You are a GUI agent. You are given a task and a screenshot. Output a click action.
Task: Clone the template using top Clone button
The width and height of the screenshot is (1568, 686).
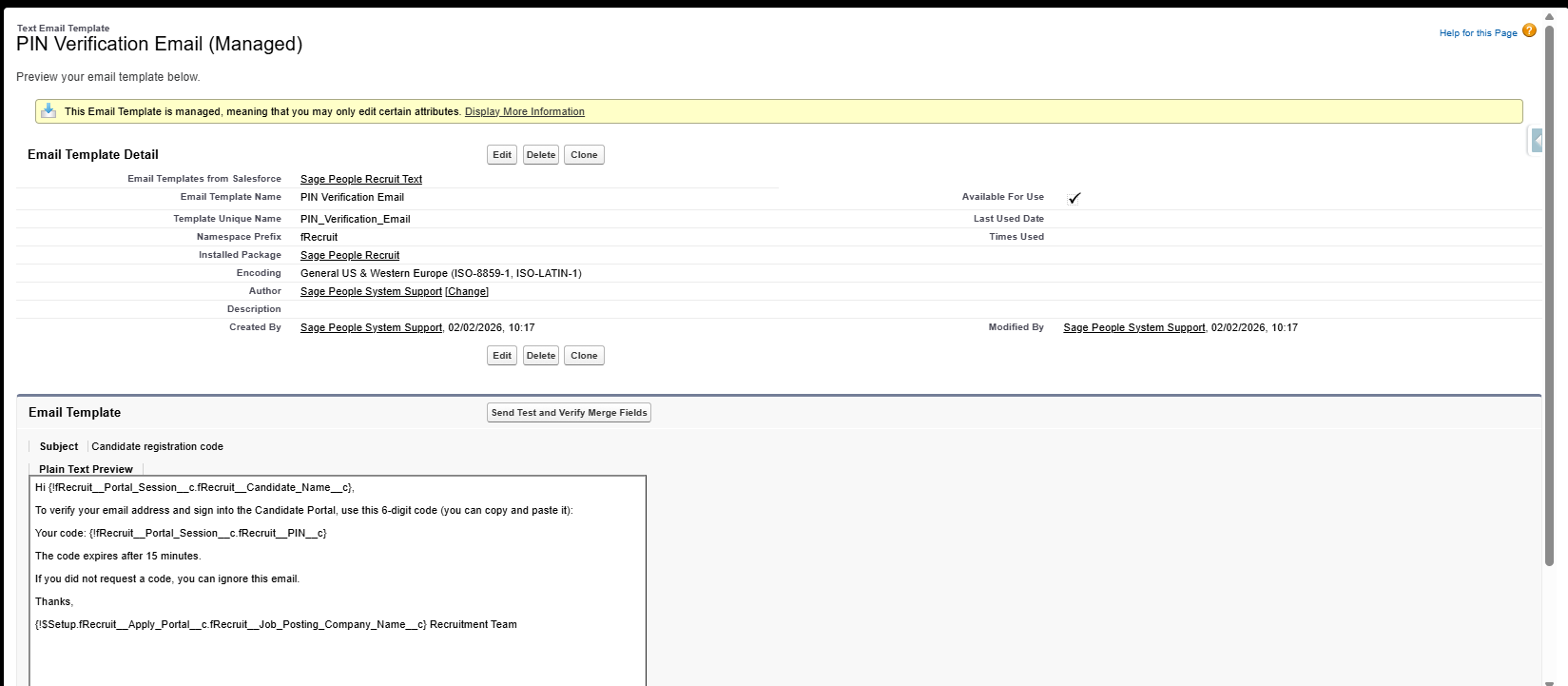tap(584, 155)
